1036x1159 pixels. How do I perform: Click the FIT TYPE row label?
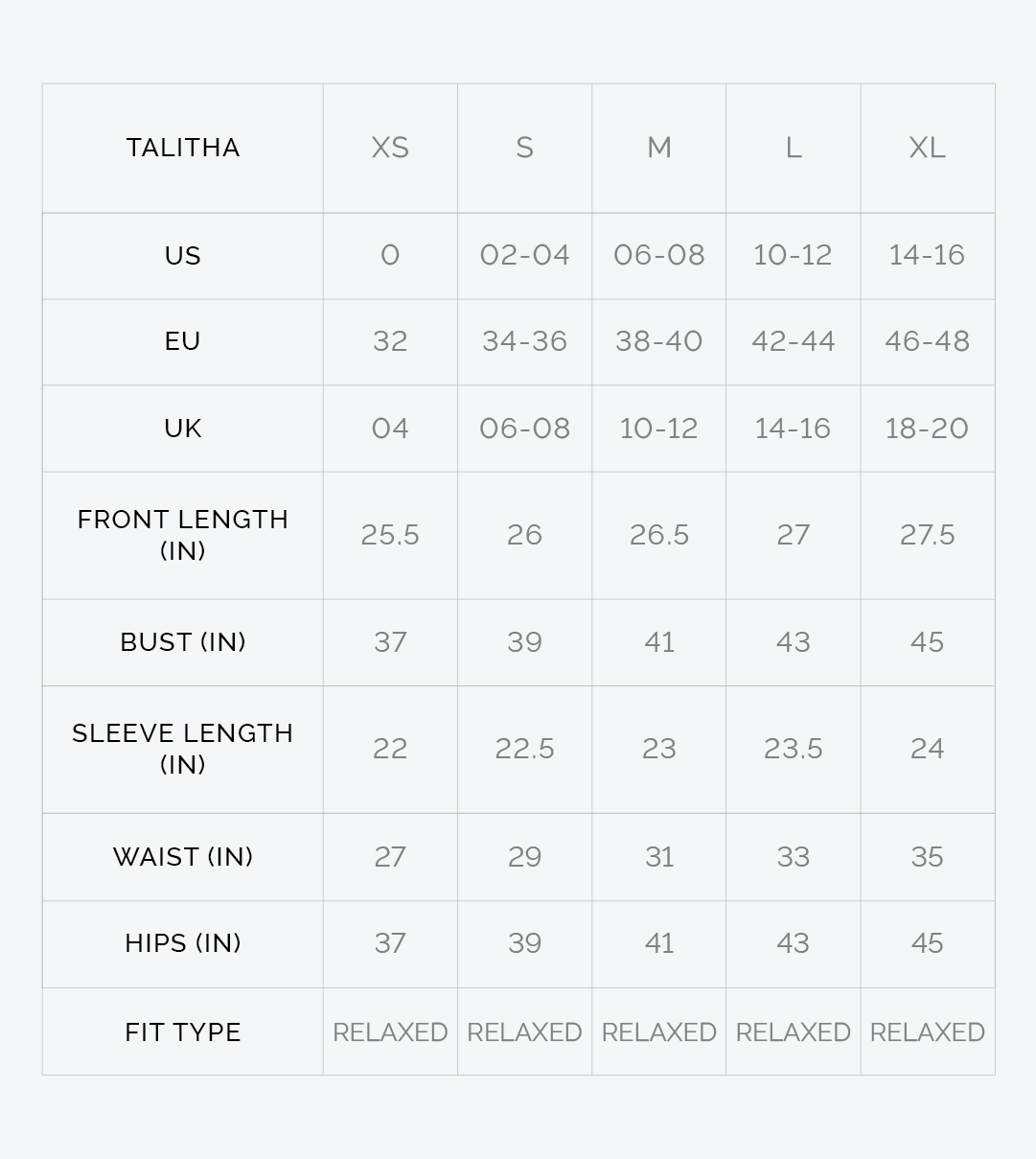(183, 1032)
